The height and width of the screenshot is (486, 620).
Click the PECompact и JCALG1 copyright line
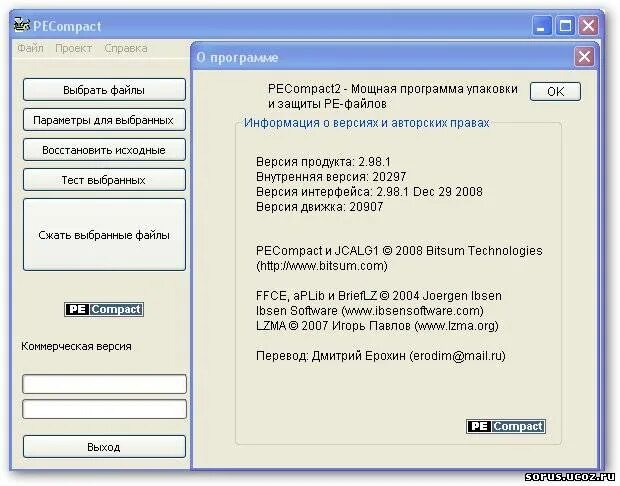point(399,251)
